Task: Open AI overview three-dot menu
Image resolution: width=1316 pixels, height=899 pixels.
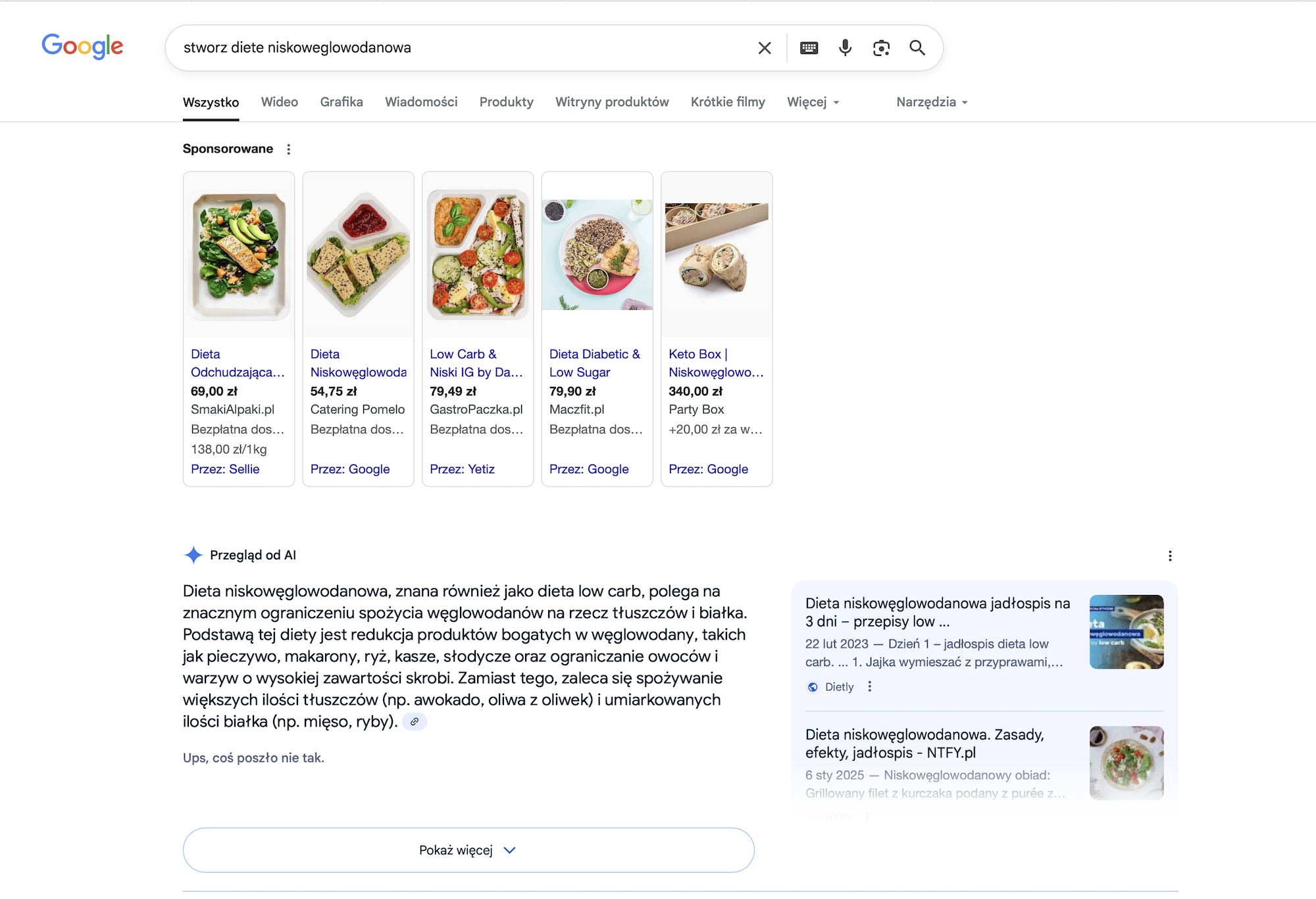Action: point(1169,556)
